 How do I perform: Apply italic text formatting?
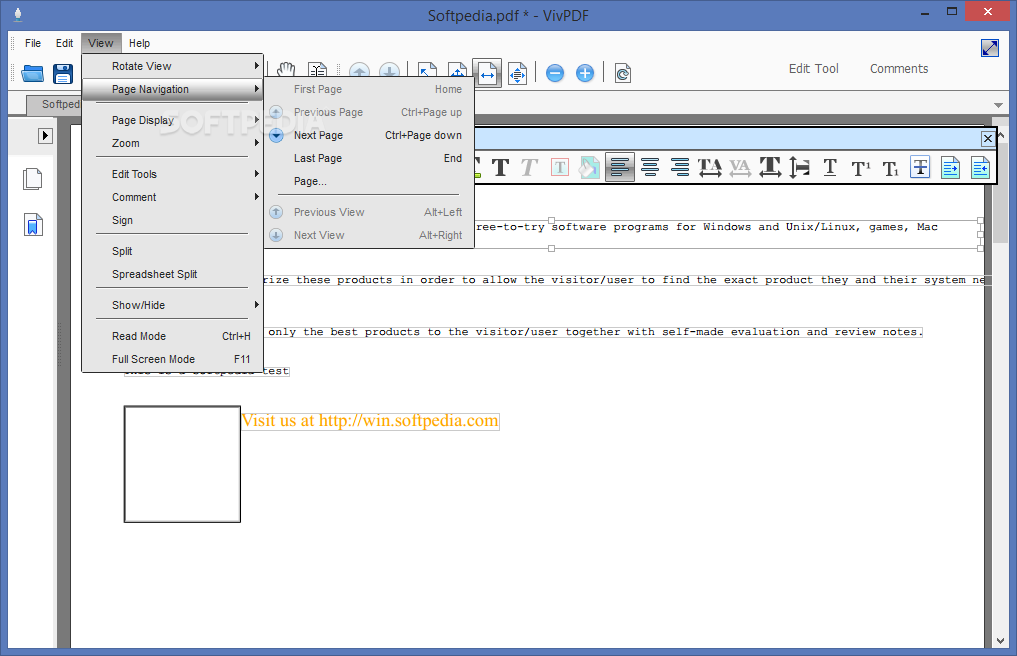pyautogui.click(x=529, y=168)
